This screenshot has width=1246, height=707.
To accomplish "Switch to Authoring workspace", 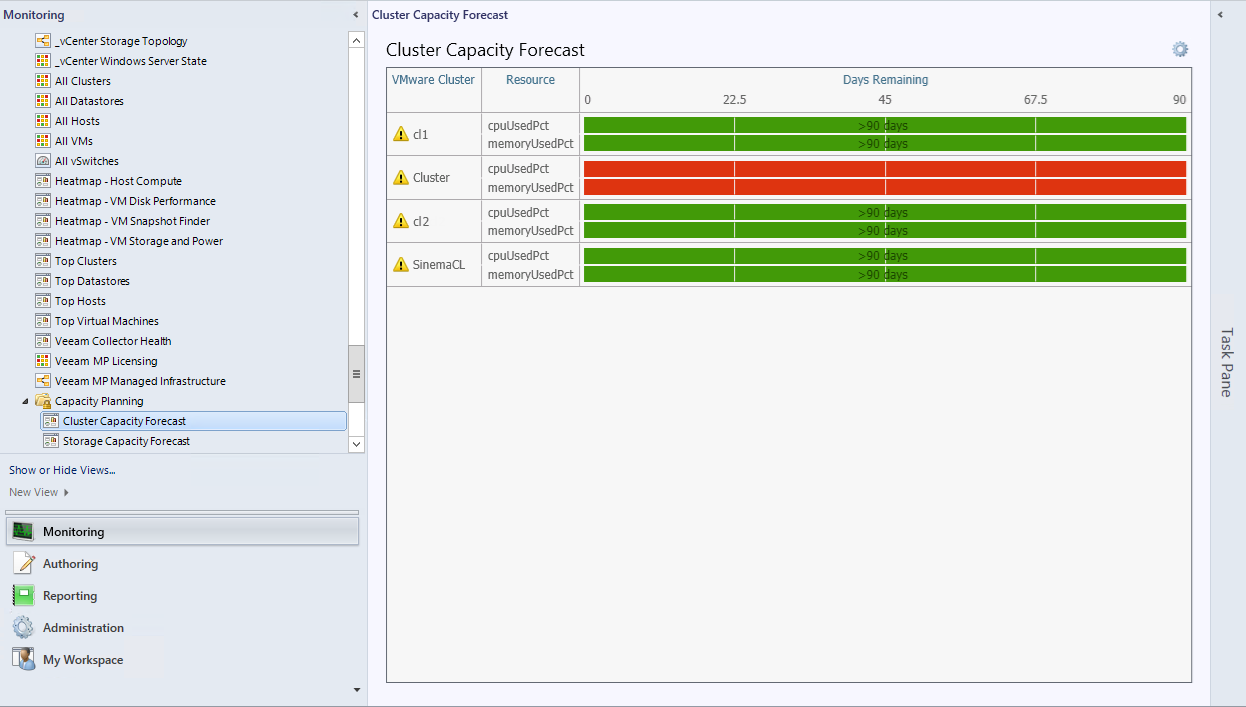I will pyautogui.click(x=182, y=563).
